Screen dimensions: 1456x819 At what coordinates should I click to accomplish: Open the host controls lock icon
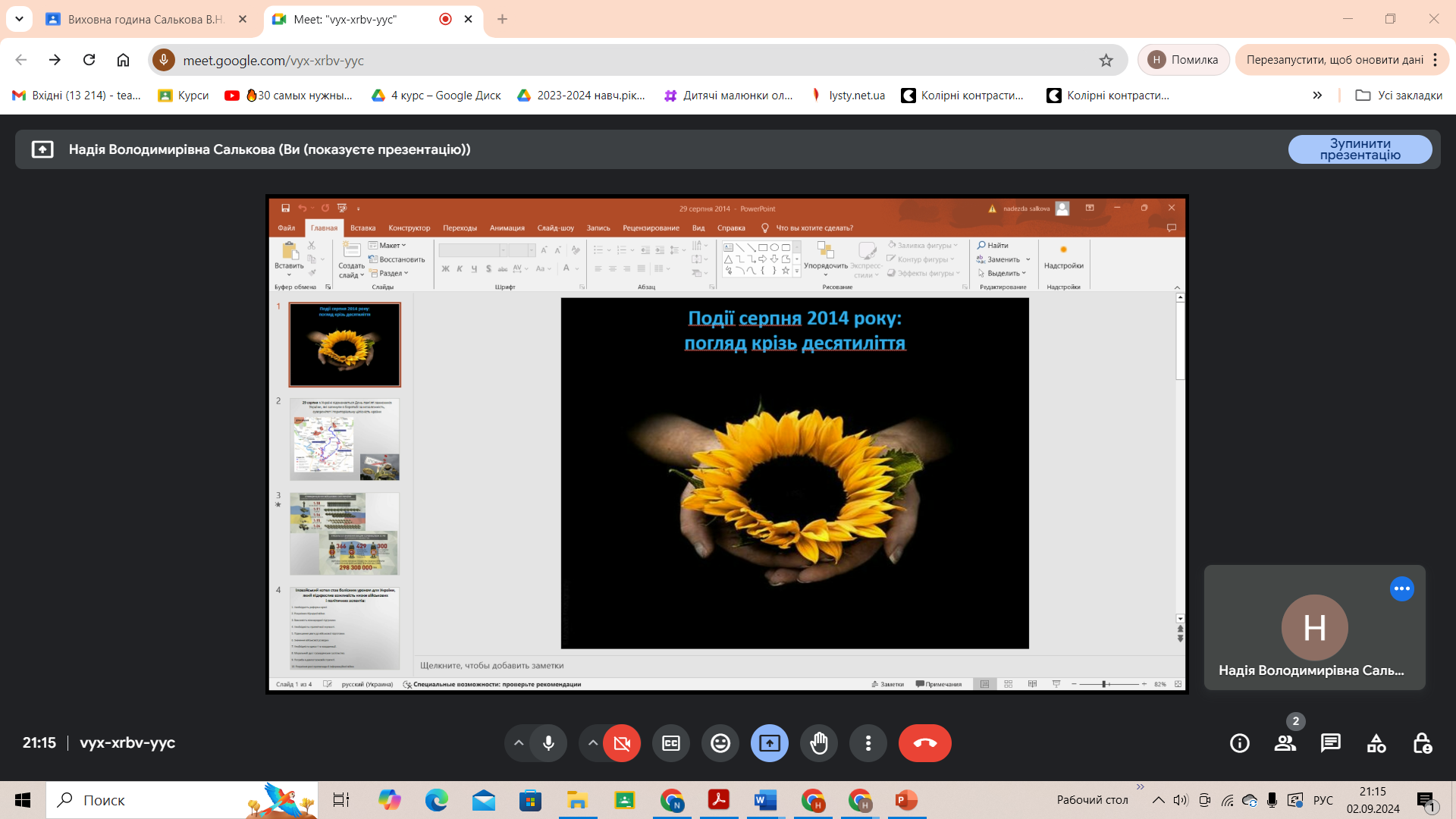pos(1422,743)
